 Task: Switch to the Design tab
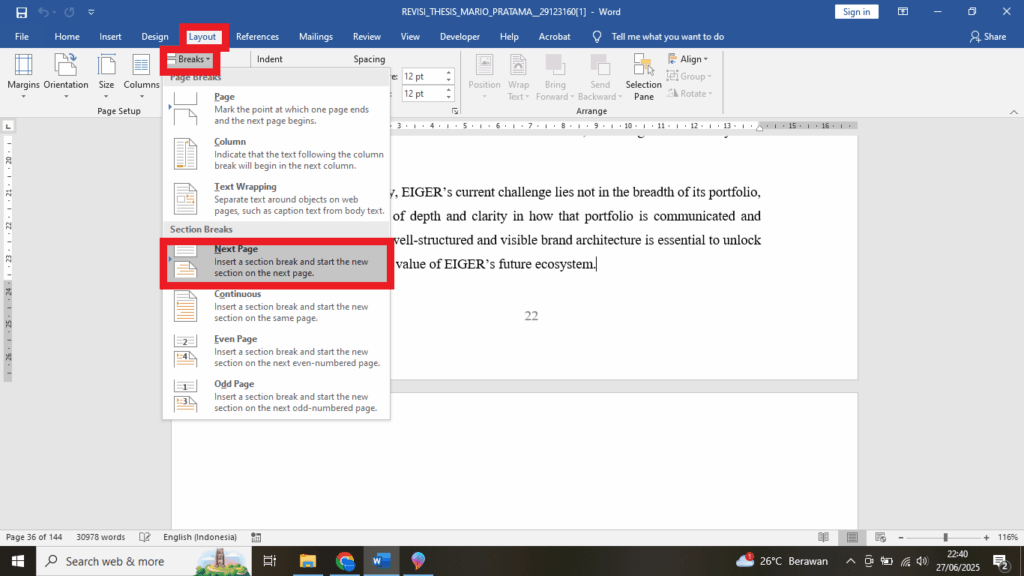[155, 37]
